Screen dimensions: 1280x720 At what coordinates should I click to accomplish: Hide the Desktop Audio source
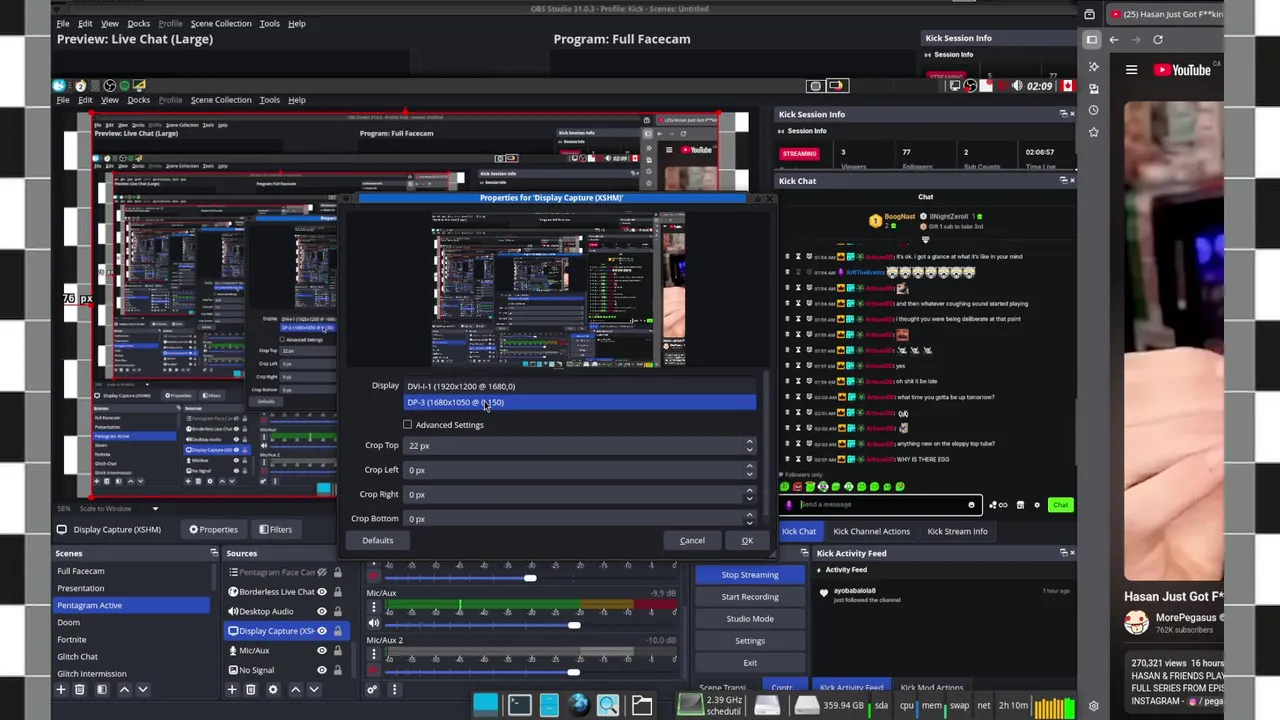322,611
